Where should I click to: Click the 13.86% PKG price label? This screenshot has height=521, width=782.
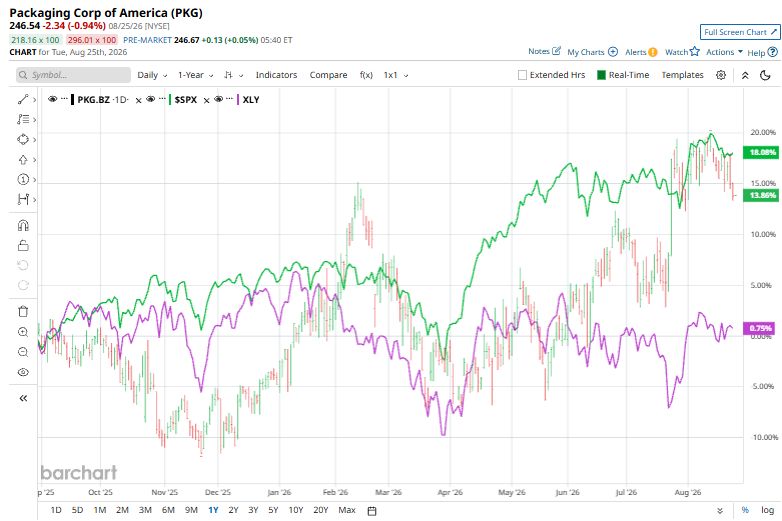[x=761, y=195]
